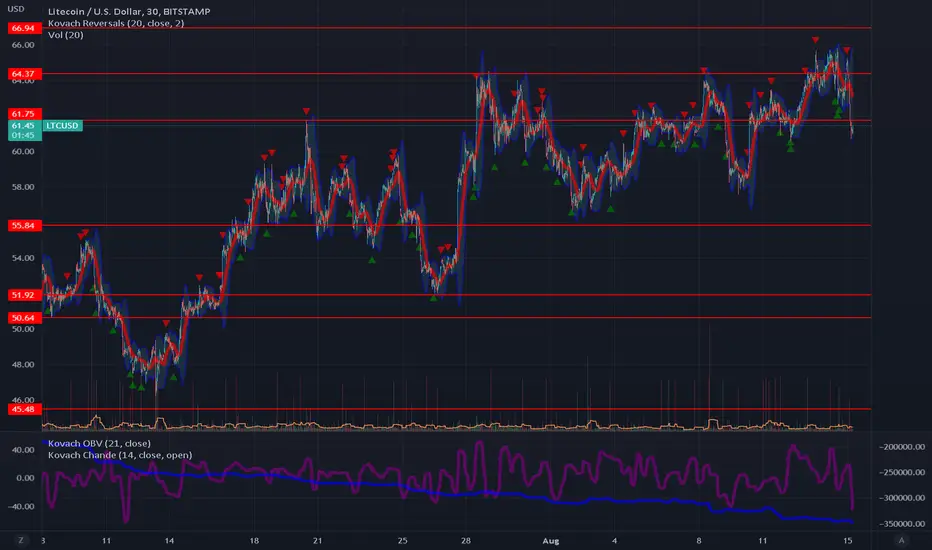This screenshot has width=932, height=550.
Task: Open the Kovach Chande indicator legend
Action: 119,455
